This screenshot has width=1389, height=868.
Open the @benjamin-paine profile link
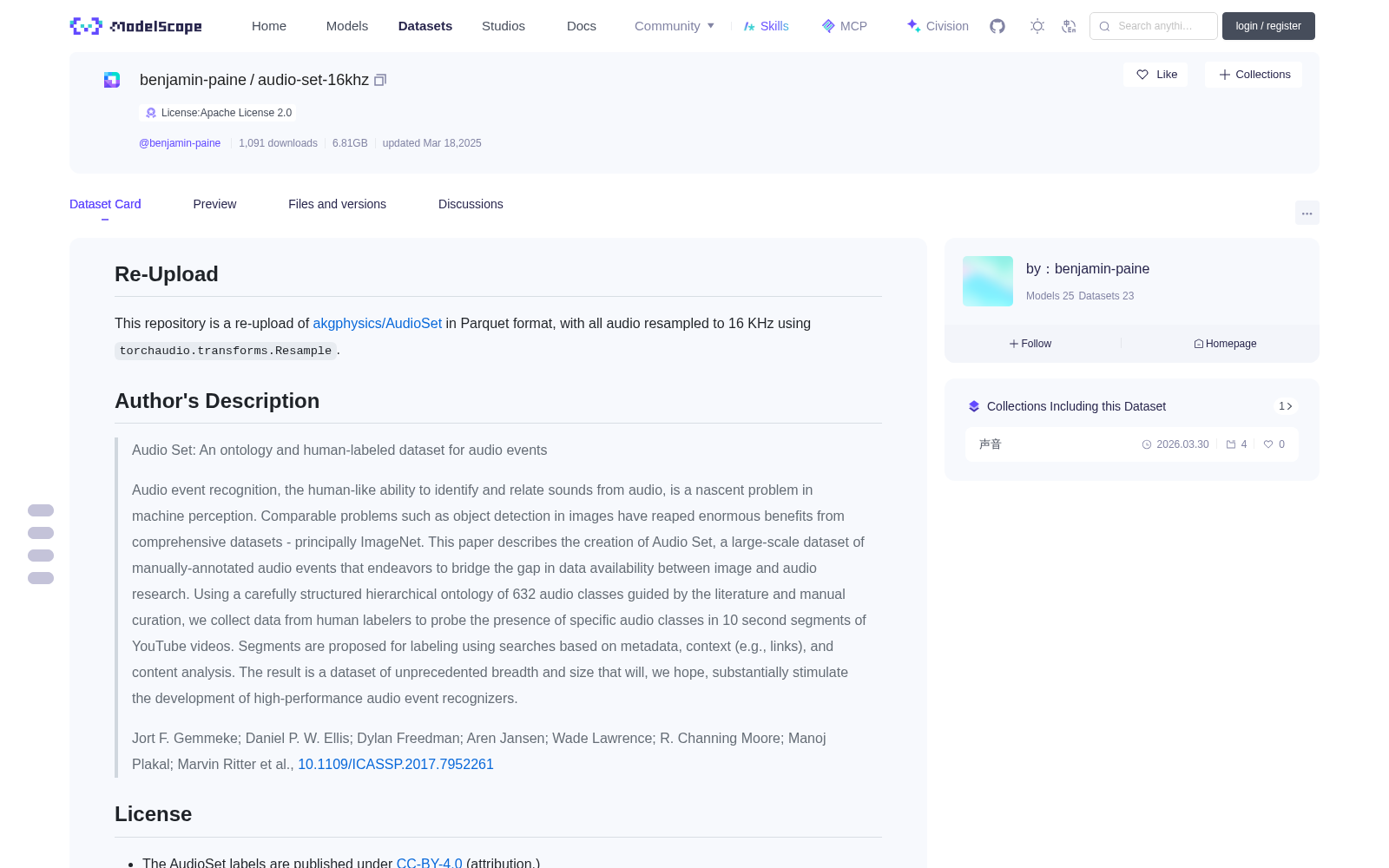coord(180,143)
